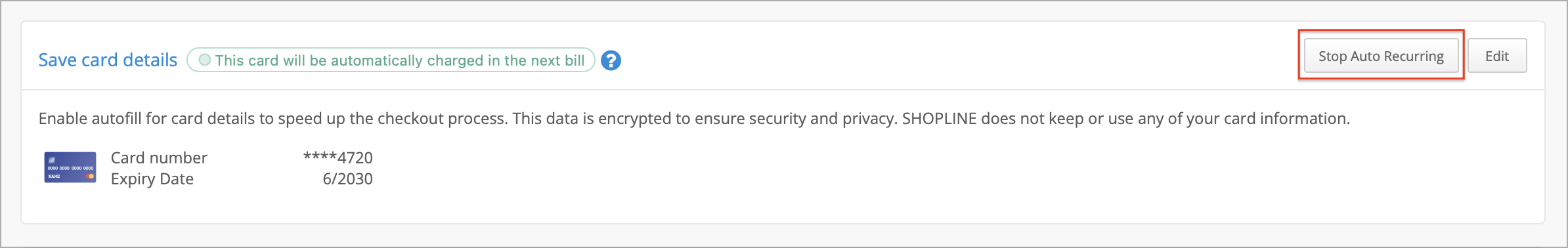
Task: Click the phrase next bill in badge
Action: tap(557, 60)
